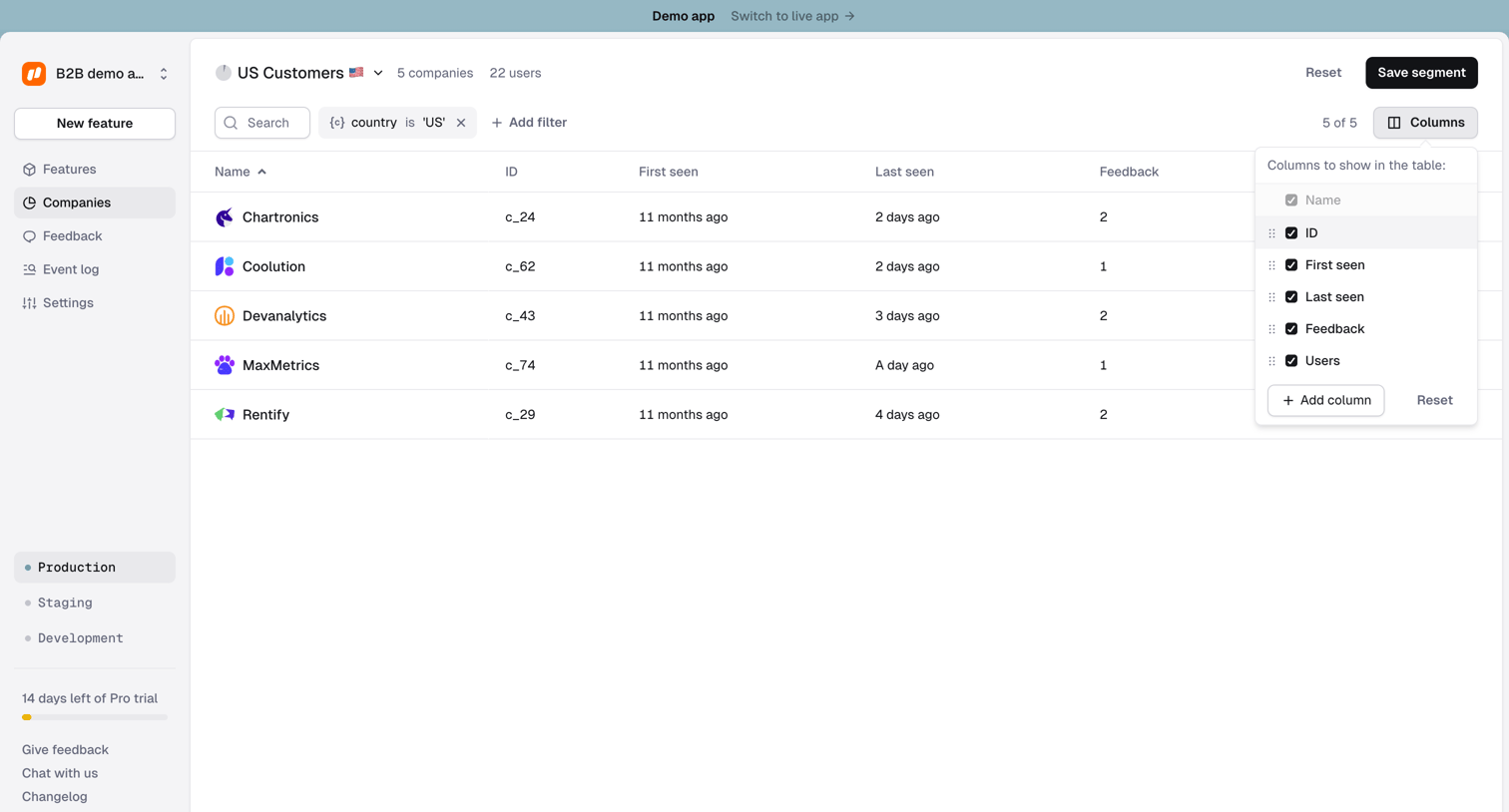The height and width of the screenshot is (812, 1509).
Task: Uncheck the First seen column checkbox
Action: 1291,265
